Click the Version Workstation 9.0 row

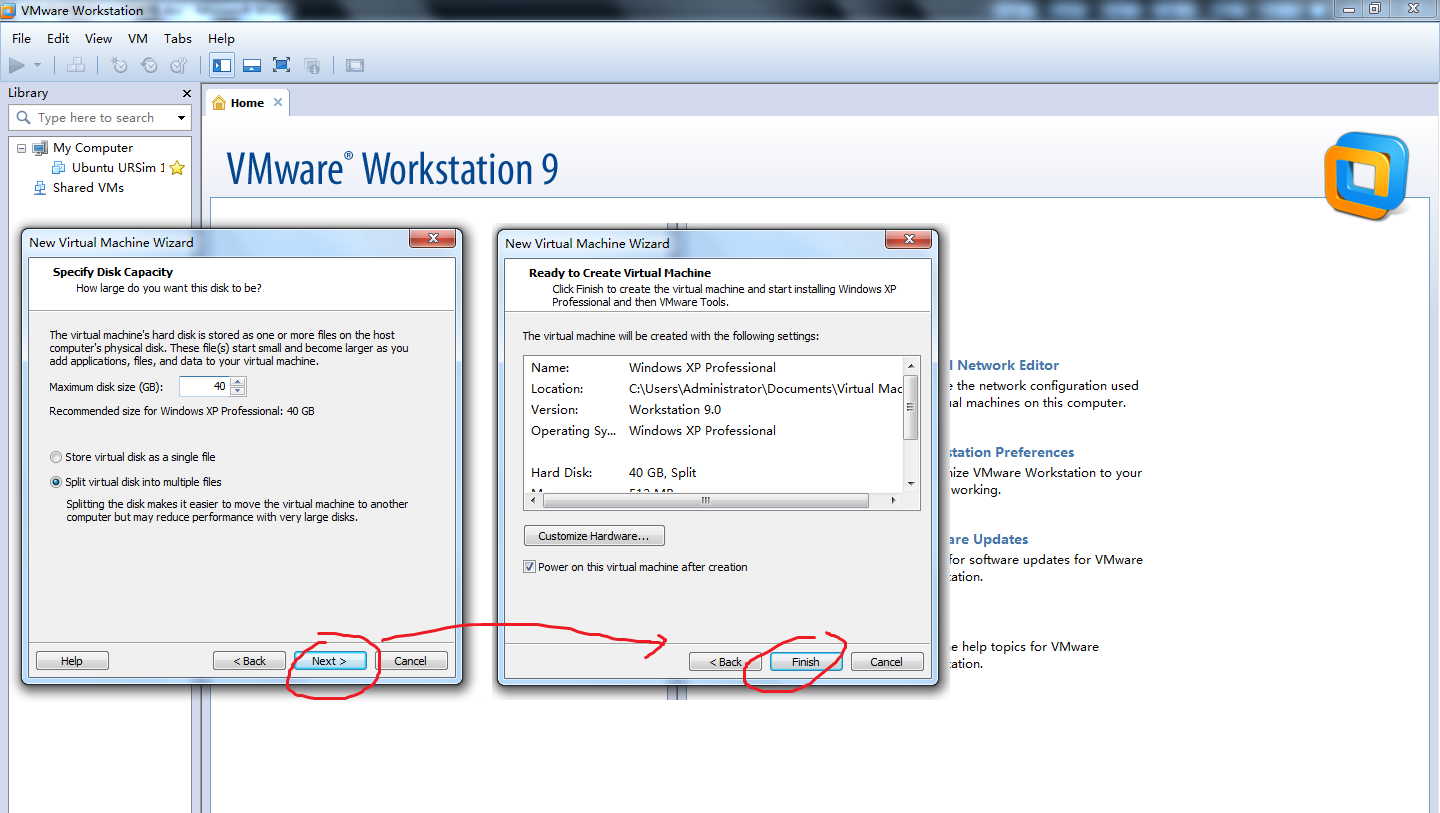(x=713, y=410)
